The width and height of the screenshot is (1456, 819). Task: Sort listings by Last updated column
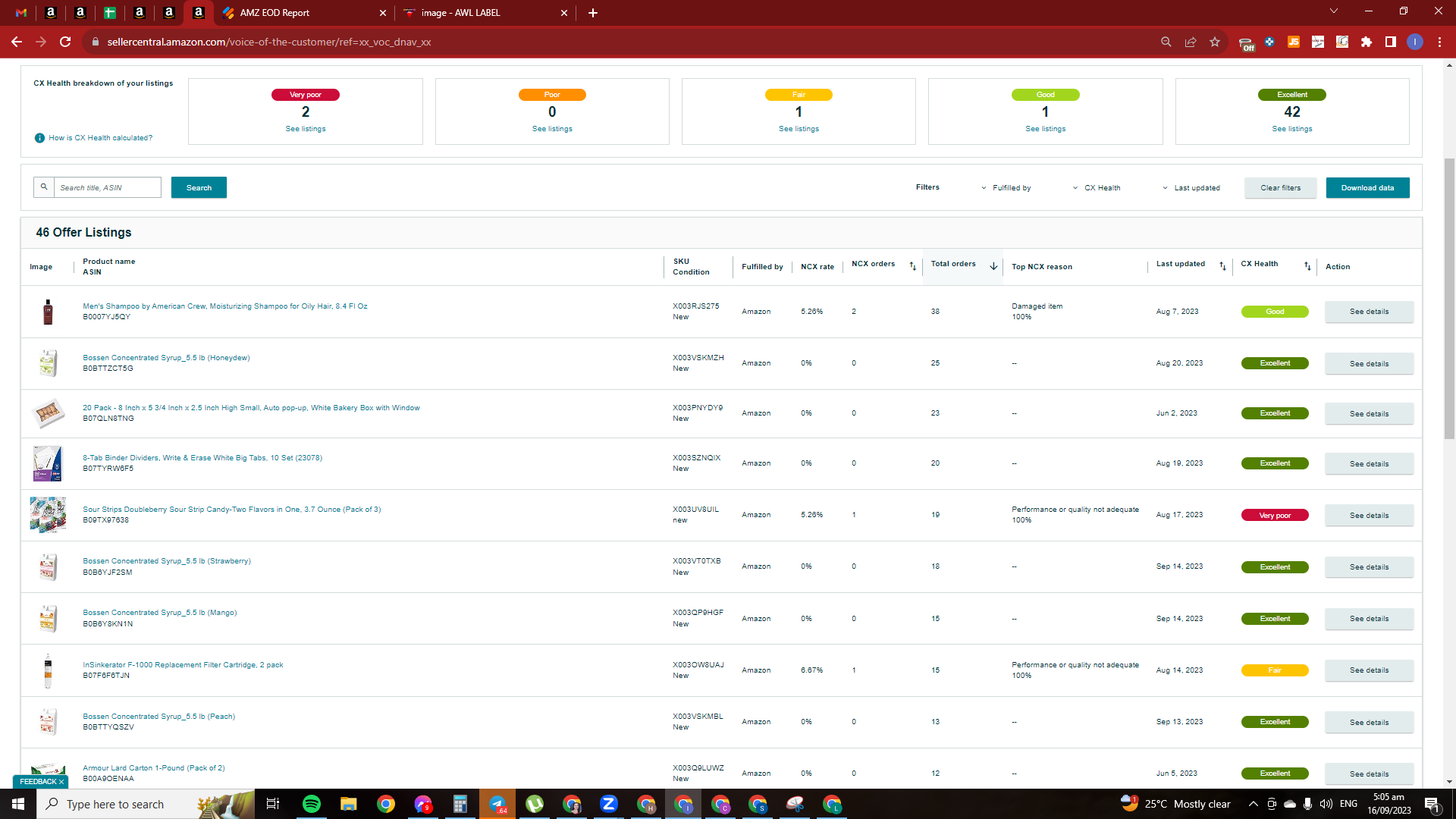(1222, 266)
